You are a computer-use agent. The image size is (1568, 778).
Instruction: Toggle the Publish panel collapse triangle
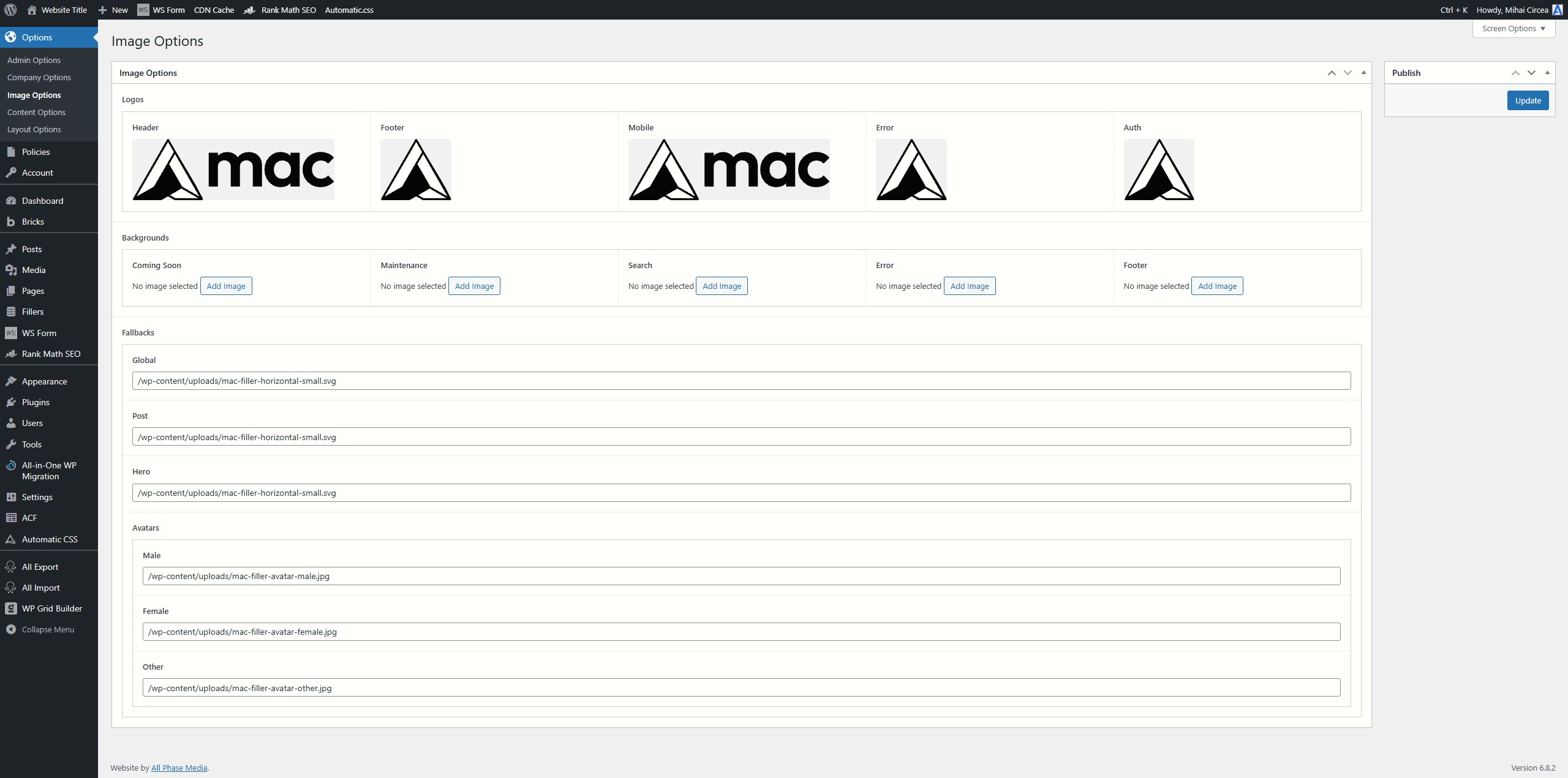pos(1547,72)
